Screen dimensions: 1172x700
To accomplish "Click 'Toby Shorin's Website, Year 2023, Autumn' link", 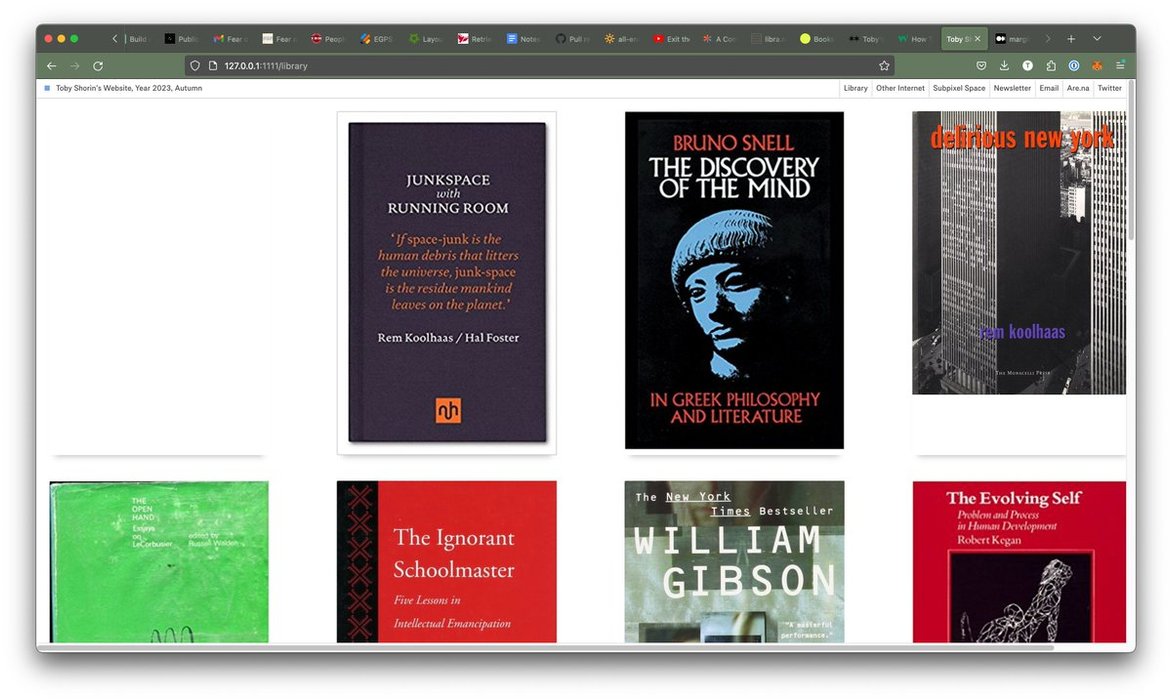I will coord(129,88).
